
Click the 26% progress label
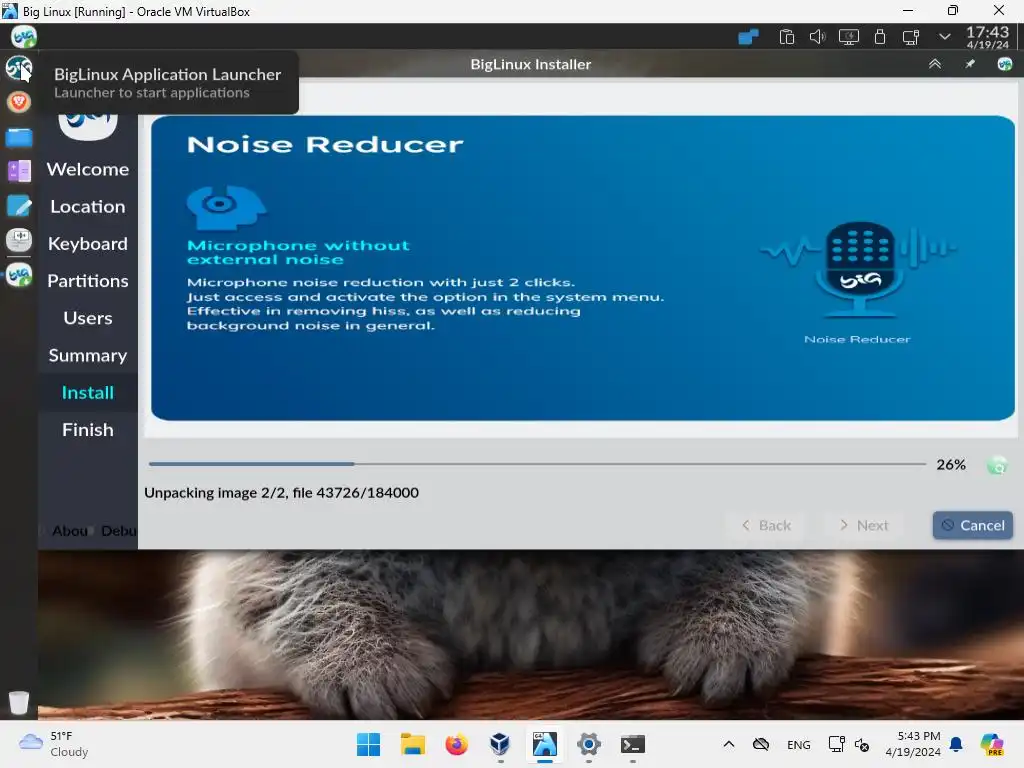[x=950, y=464]
